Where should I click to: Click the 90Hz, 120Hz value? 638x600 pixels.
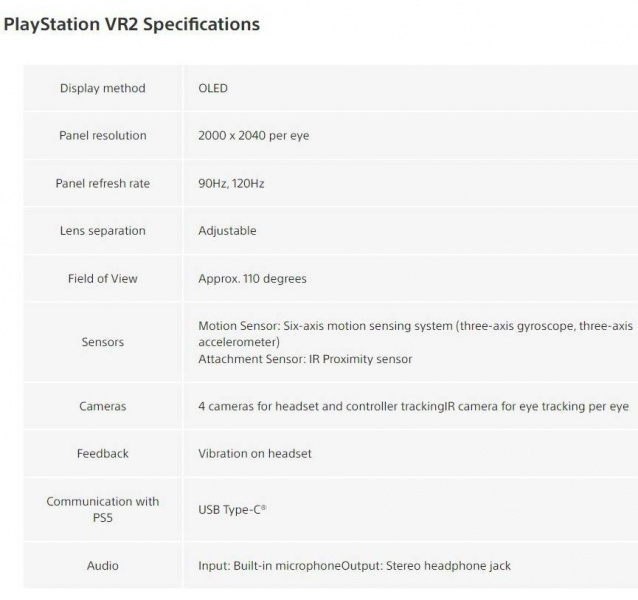(231, 183)
